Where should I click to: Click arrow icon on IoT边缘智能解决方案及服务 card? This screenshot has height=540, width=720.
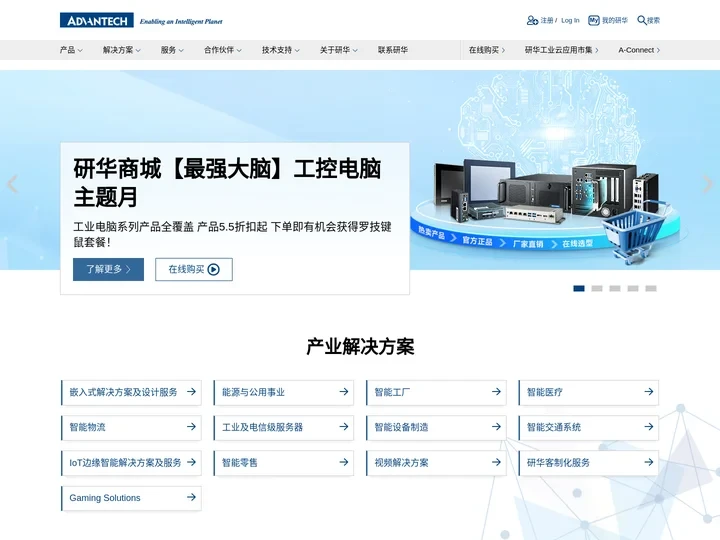tap(191, 462)
